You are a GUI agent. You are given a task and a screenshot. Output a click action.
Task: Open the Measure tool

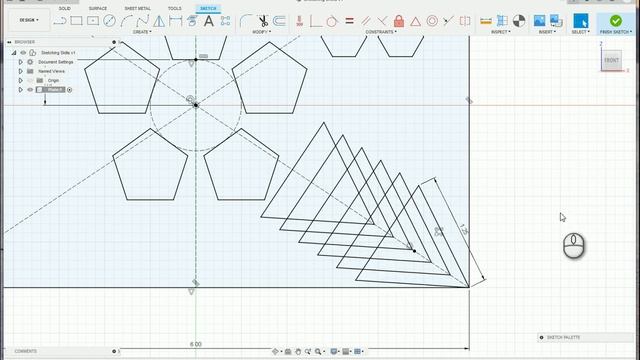tap(486, 21)
